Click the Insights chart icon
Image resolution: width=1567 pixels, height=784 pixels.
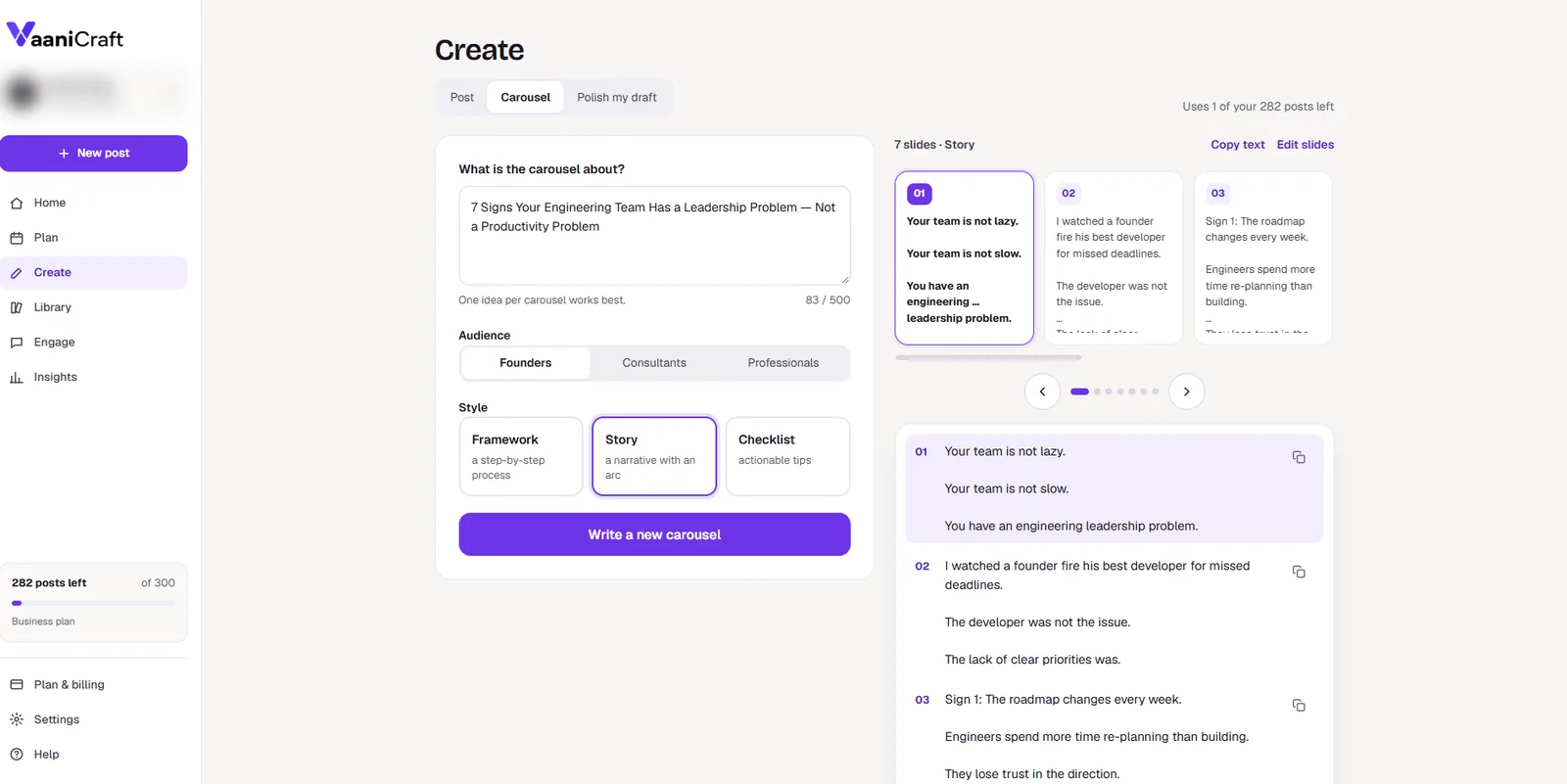[x=17, y=377]
